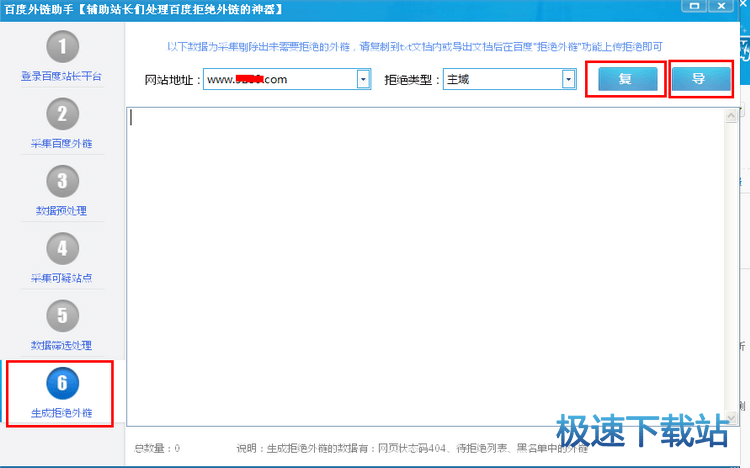
Task: Switch to 生成拒绝外链 label
Action: point(61,413)
